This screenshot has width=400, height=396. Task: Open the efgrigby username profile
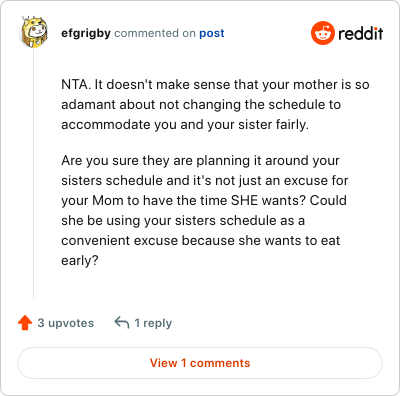click(86, 33)
